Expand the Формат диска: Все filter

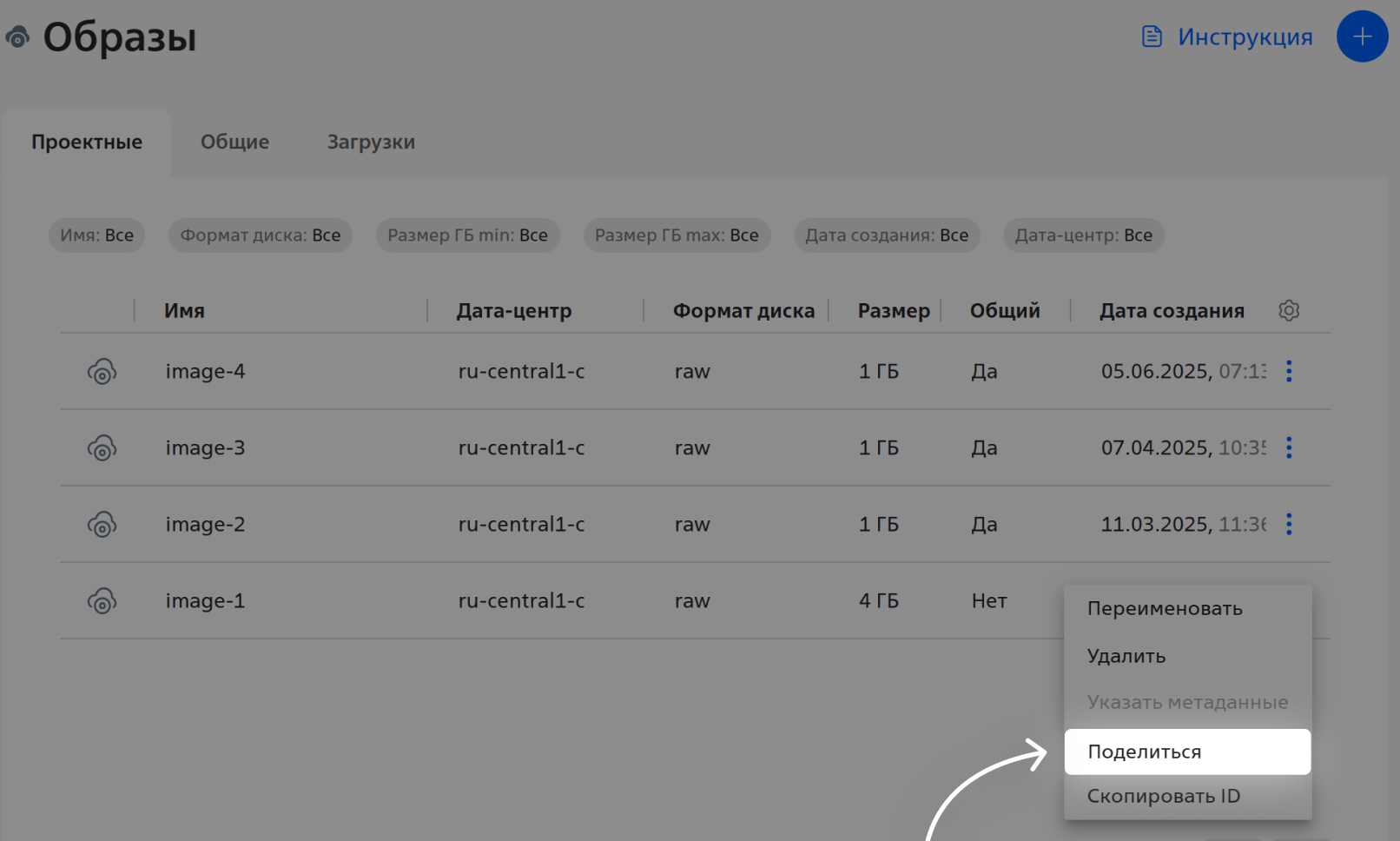click(x=260, y=235)
